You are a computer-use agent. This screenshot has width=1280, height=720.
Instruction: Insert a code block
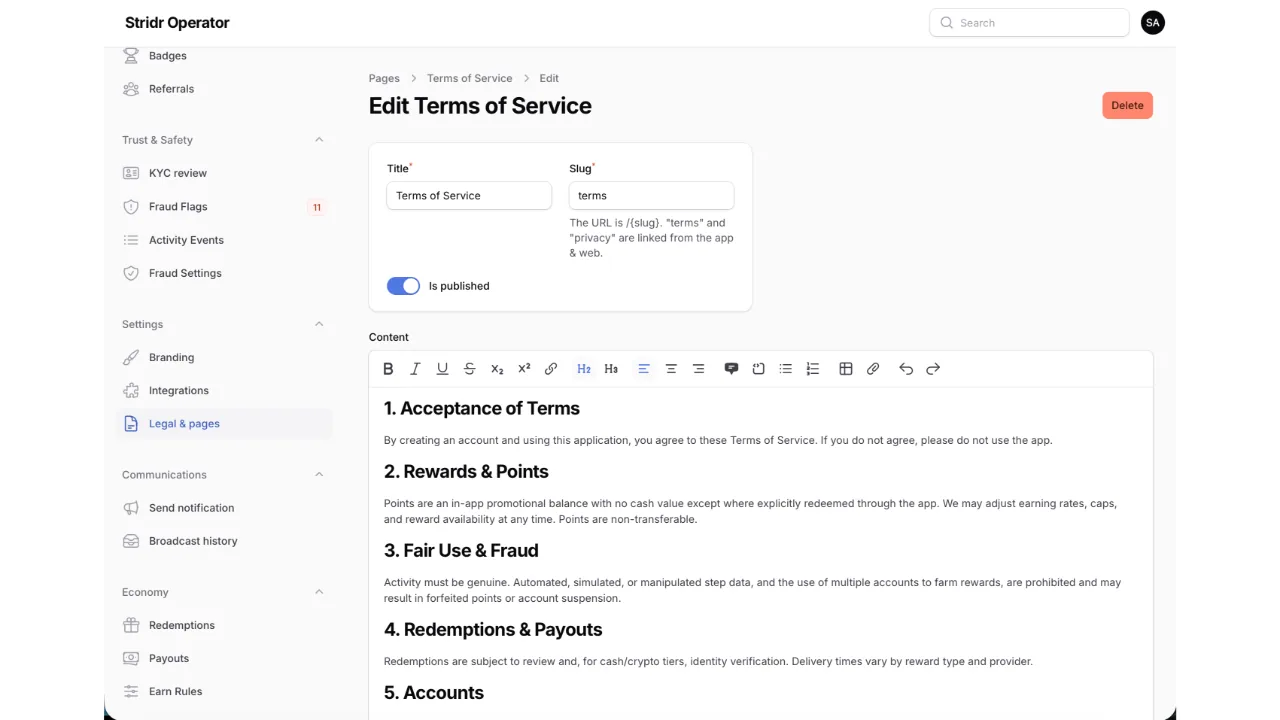(x=758, y=369)
